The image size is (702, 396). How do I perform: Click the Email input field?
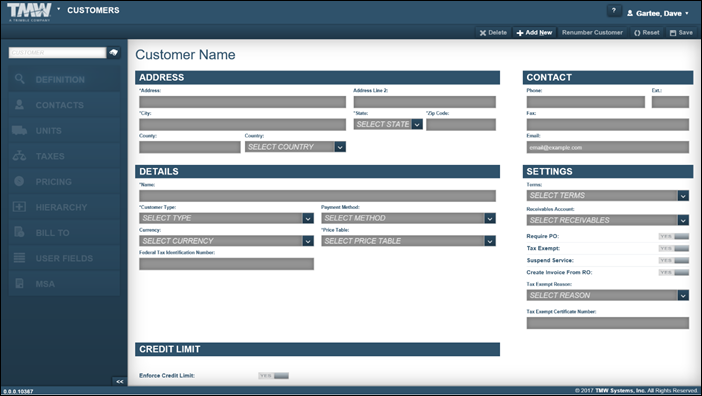(x=608, y=147)
